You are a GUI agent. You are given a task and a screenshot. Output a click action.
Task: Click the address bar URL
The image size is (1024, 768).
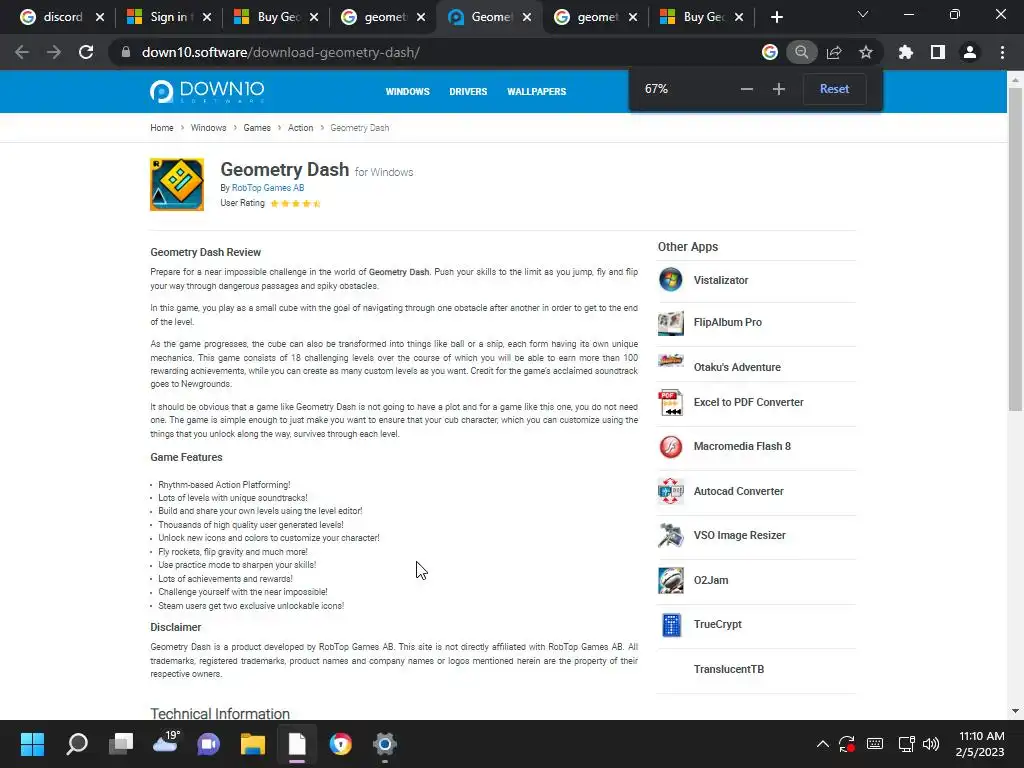point(281,52)
